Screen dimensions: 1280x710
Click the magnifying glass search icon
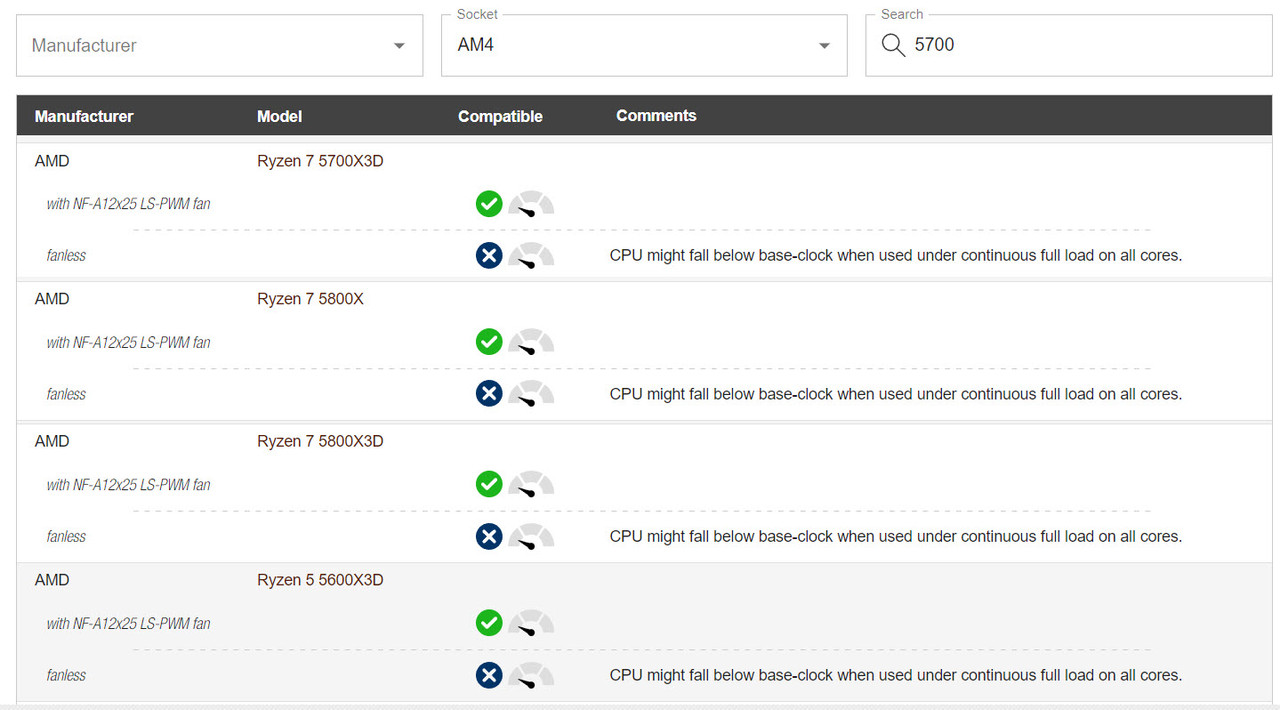(x=892, y=45)
